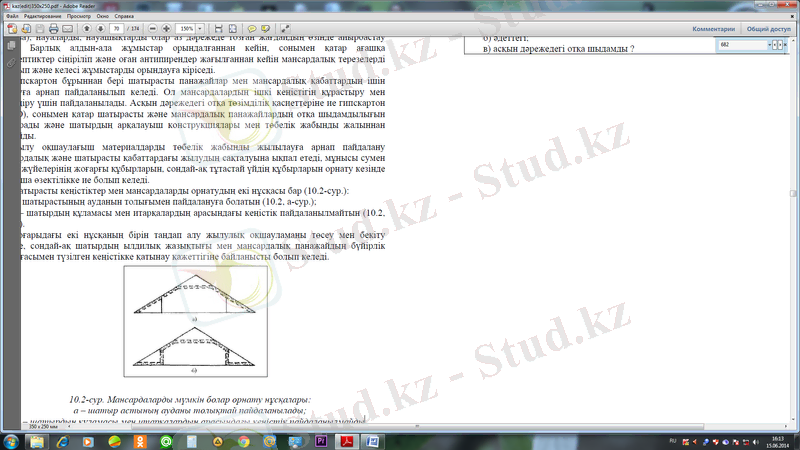Open Windows Media Player taskbar icon
The height and width of the screenshot is (450, 800).
click(88, 442)
